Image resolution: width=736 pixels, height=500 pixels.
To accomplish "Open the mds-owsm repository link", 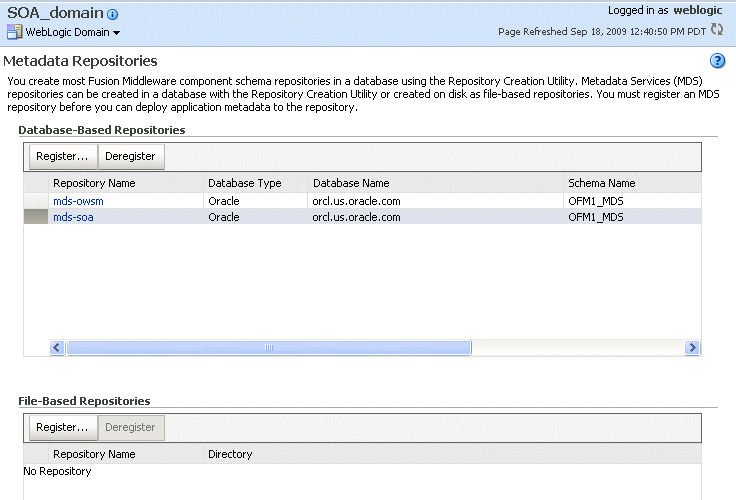I will pos(78,201).
